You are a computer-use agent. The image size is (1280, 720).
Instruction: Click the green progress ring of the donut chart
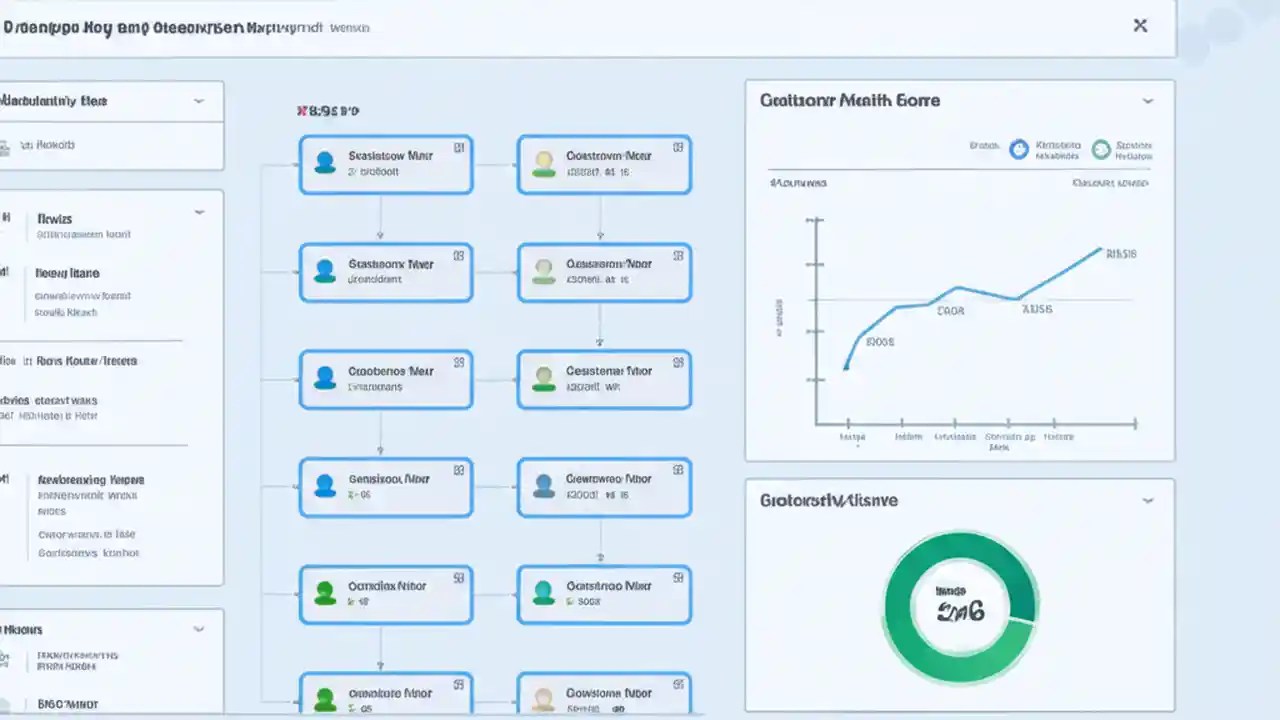pos(960,547)
